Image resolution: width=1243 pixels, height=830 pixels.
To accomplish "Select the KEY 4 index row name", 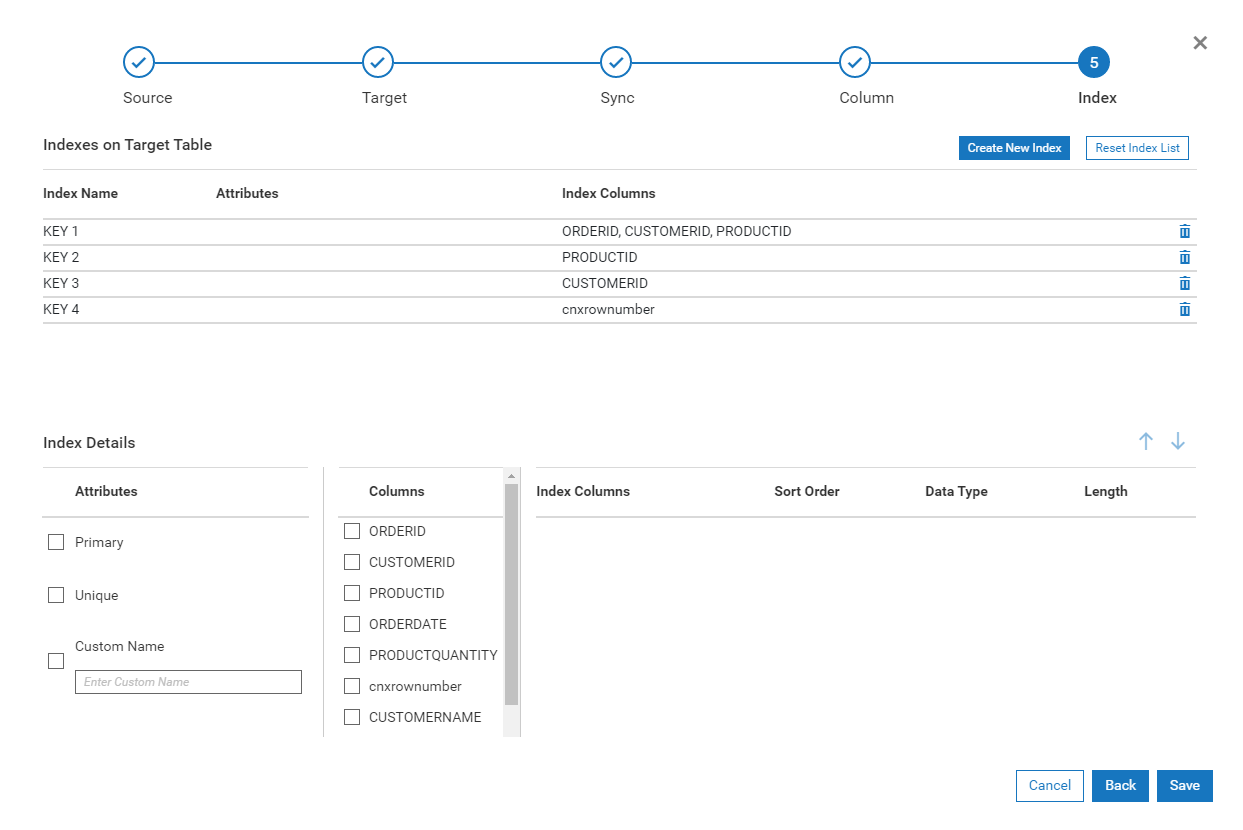I will (61, 310).
